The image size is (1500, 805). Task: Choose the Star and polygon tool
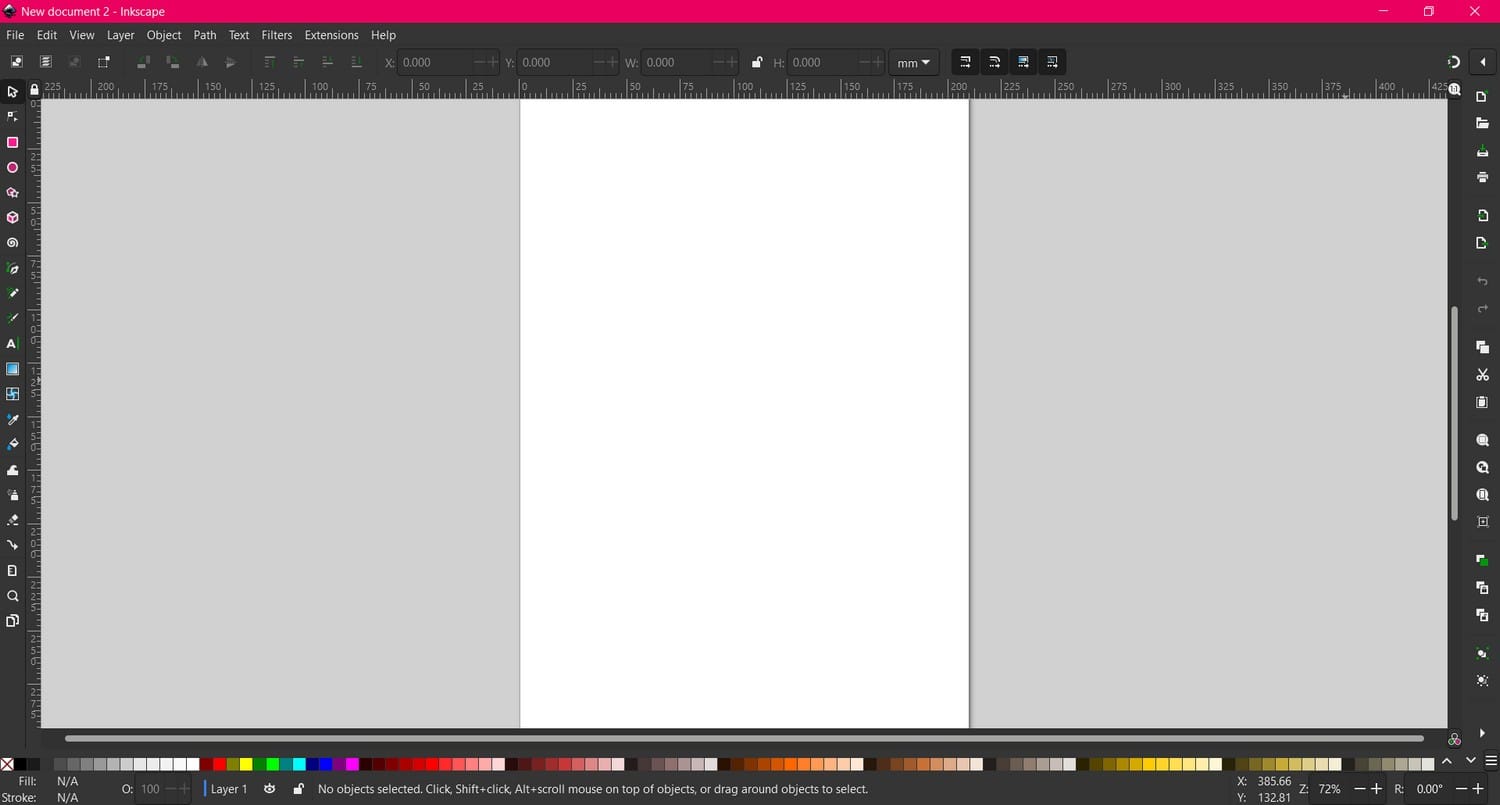12,193
